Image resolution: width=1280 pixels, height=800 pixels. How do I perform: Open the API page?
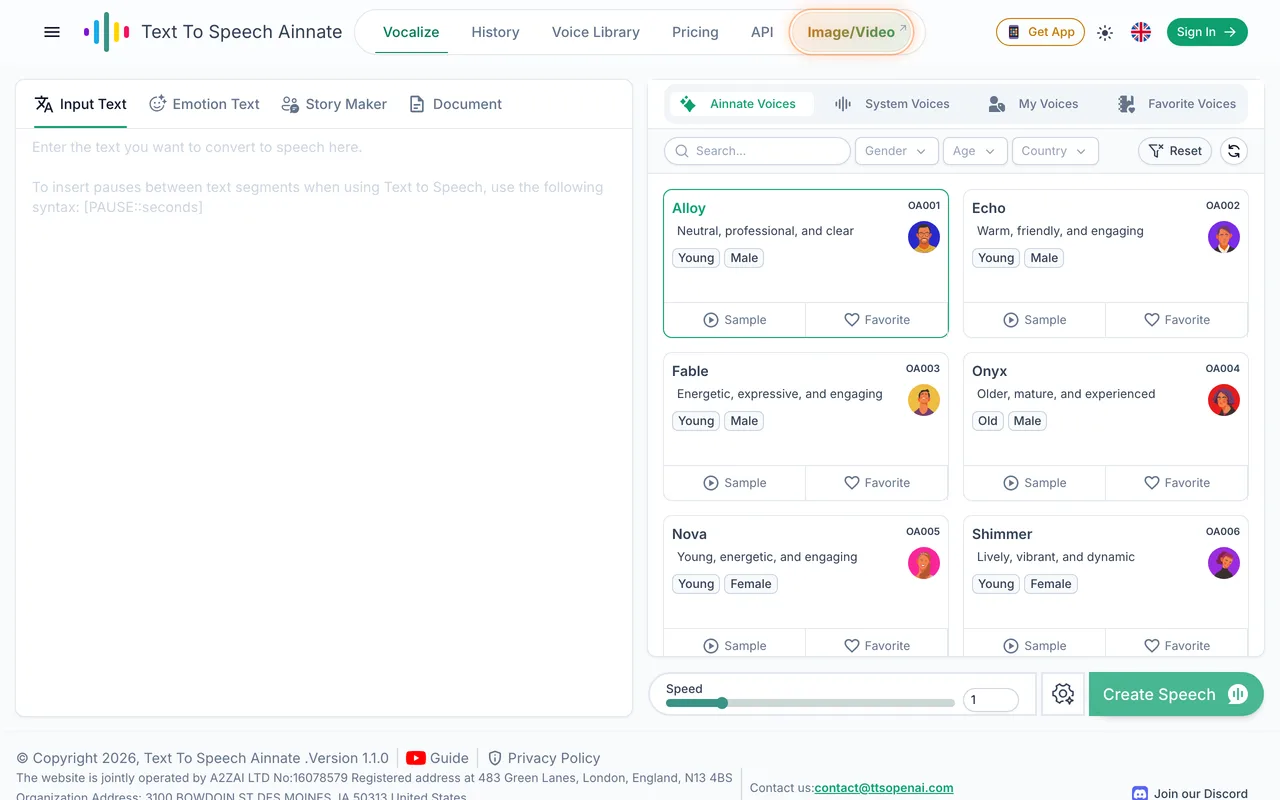click(x=762, y=32)
